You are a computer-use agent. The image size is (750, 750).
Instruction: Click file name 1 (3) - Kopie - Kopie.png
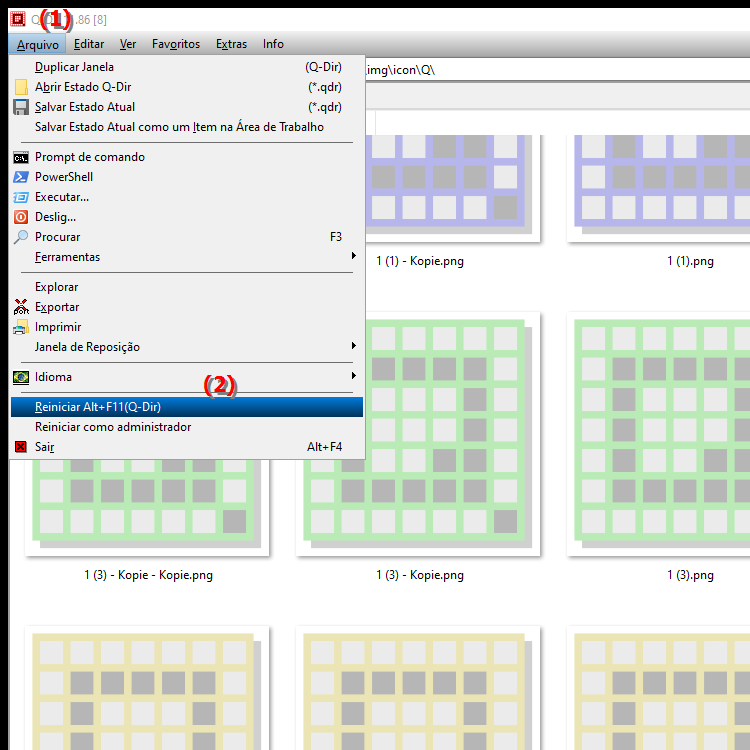[x=148, y=575]
